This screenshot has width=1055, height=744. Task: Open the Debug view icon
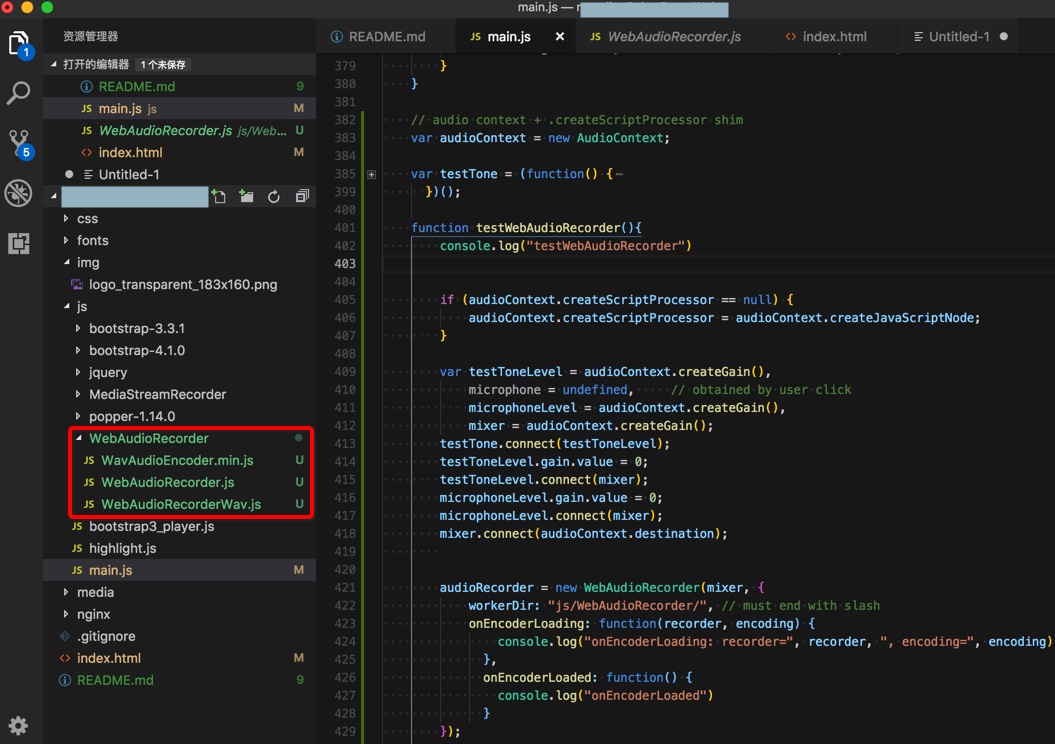pos(19,193)
